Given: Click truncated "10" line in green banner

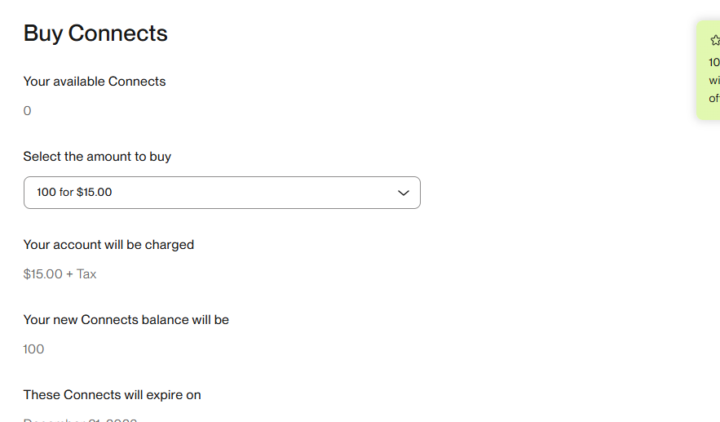Looking at the screenshot, I should point(714,62).
